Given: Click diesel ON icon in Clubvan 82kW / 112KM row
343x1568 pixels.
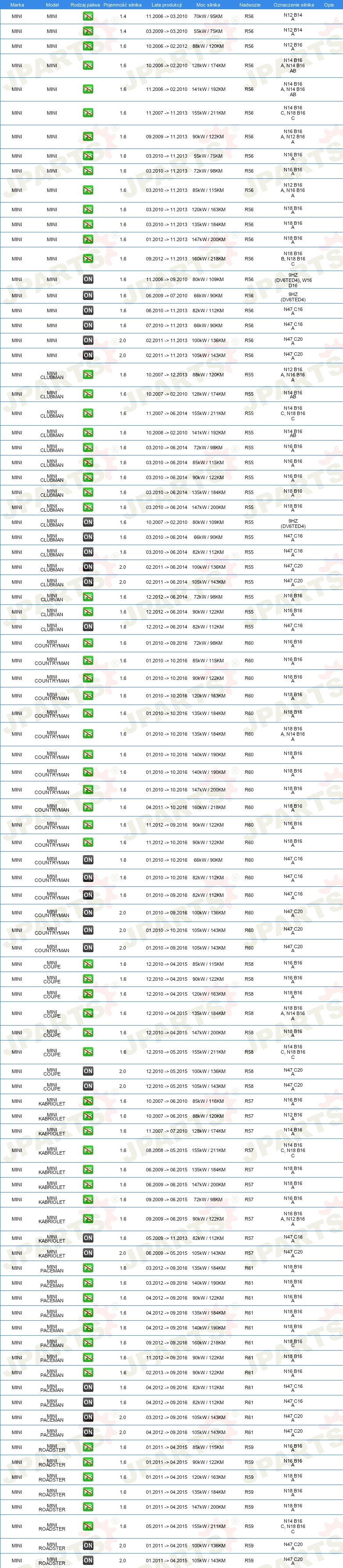Looking at the screenshot, I should pos(88,627).
